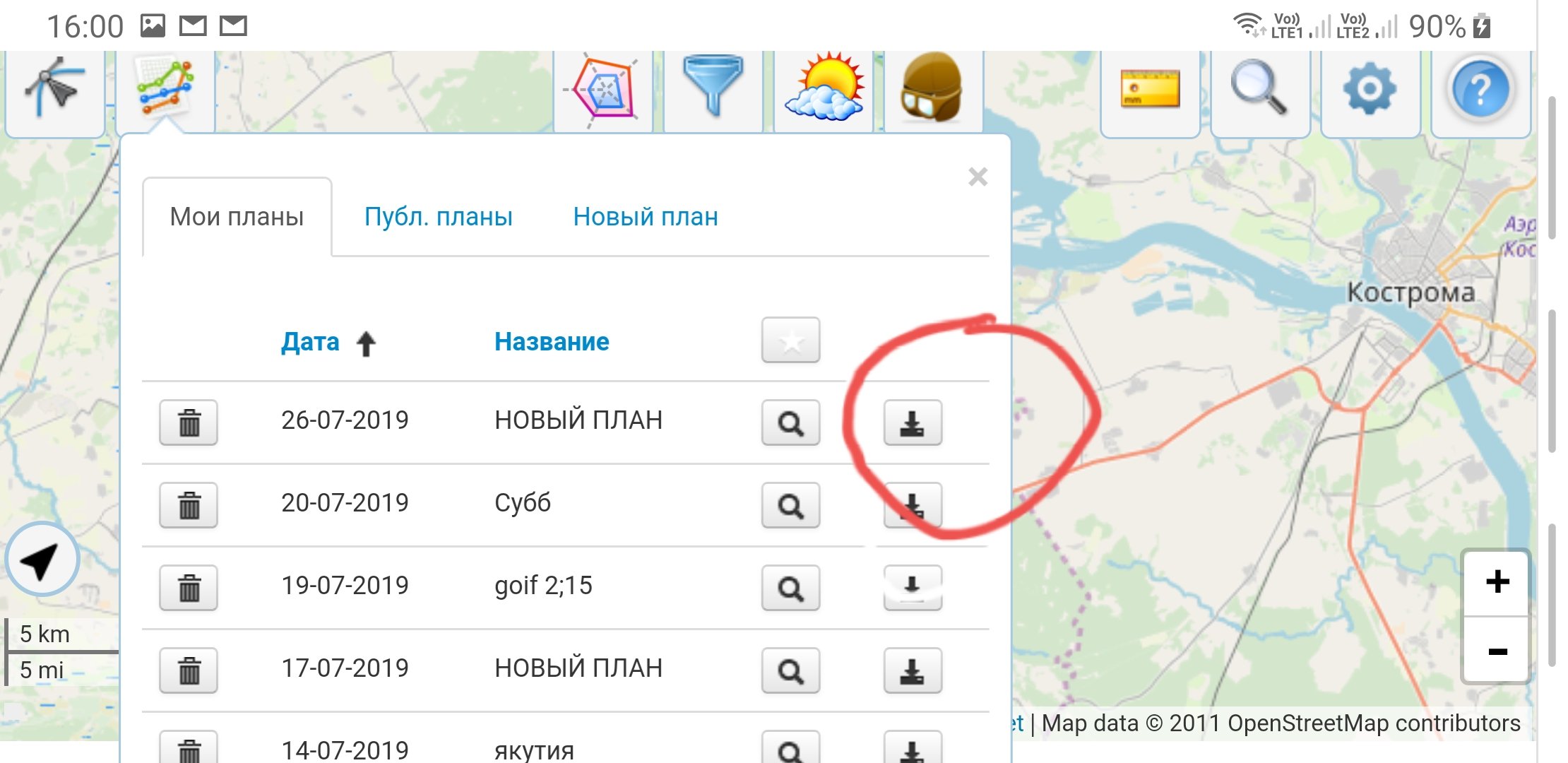Screen dimensions: 1568x763
Task: Open the Новый план tab
Action: [x=645, y=217]
